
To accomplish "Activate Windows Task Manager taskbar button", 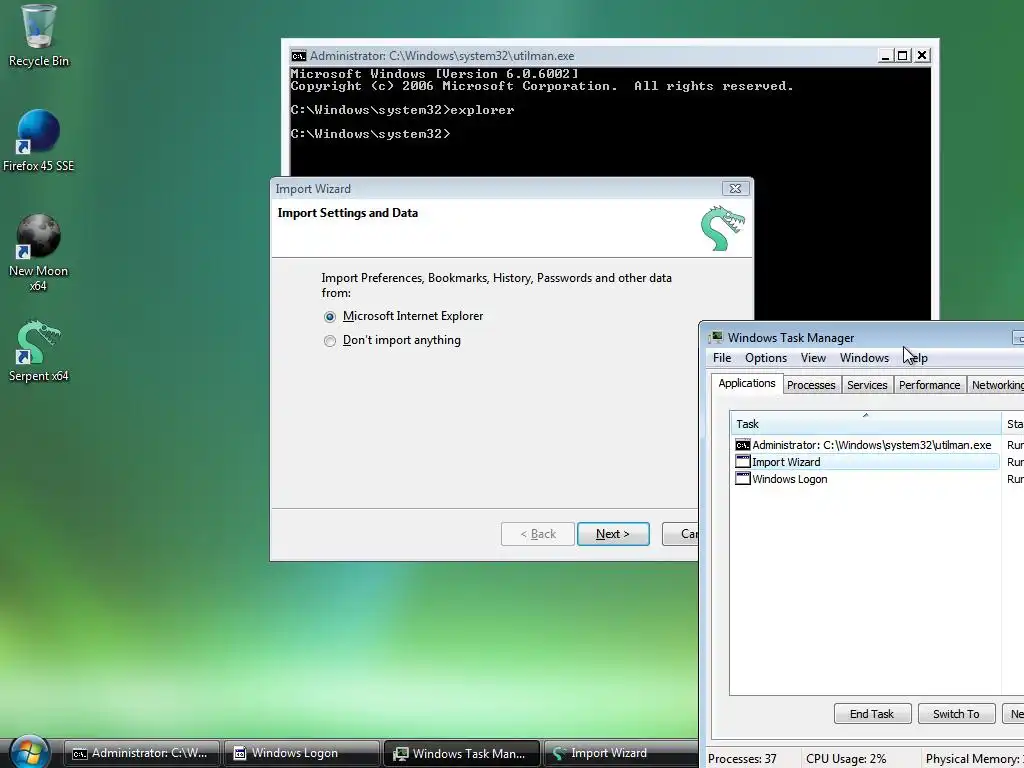I will click(x=462, y=753).
